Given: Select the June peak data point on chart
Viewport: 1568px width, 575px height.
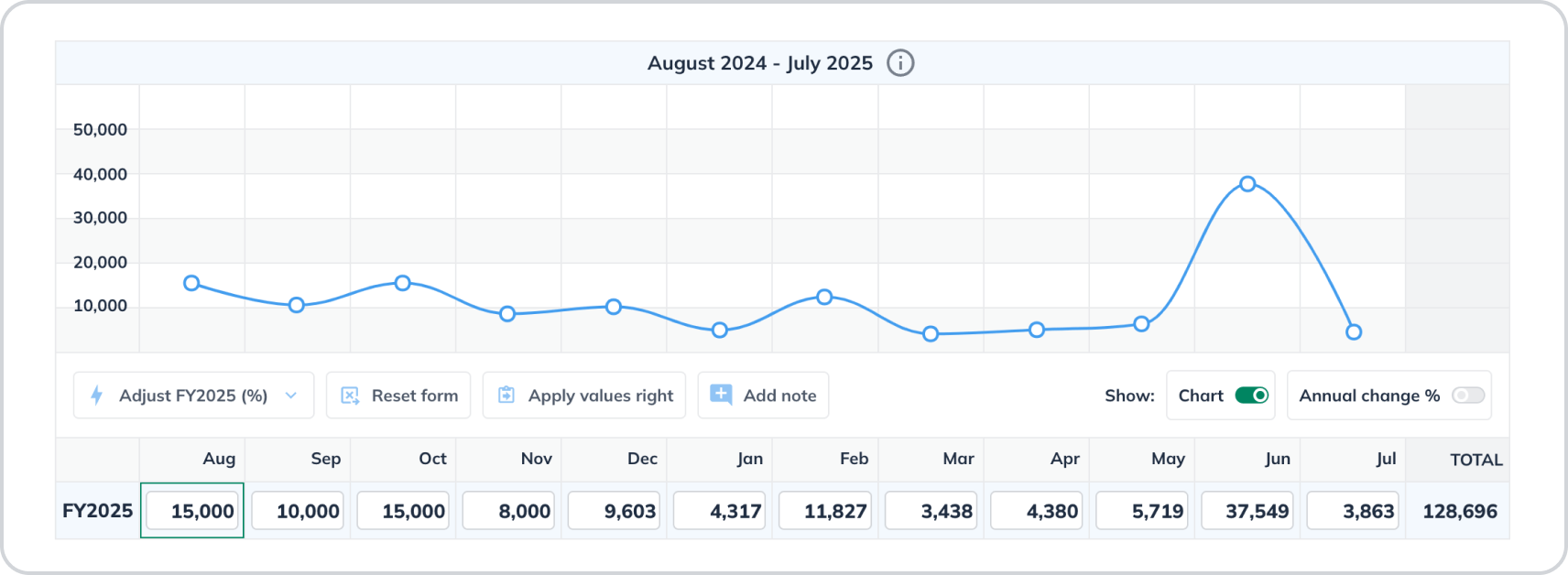Looking at the screenshot, I should click(x=1247, y=184).
